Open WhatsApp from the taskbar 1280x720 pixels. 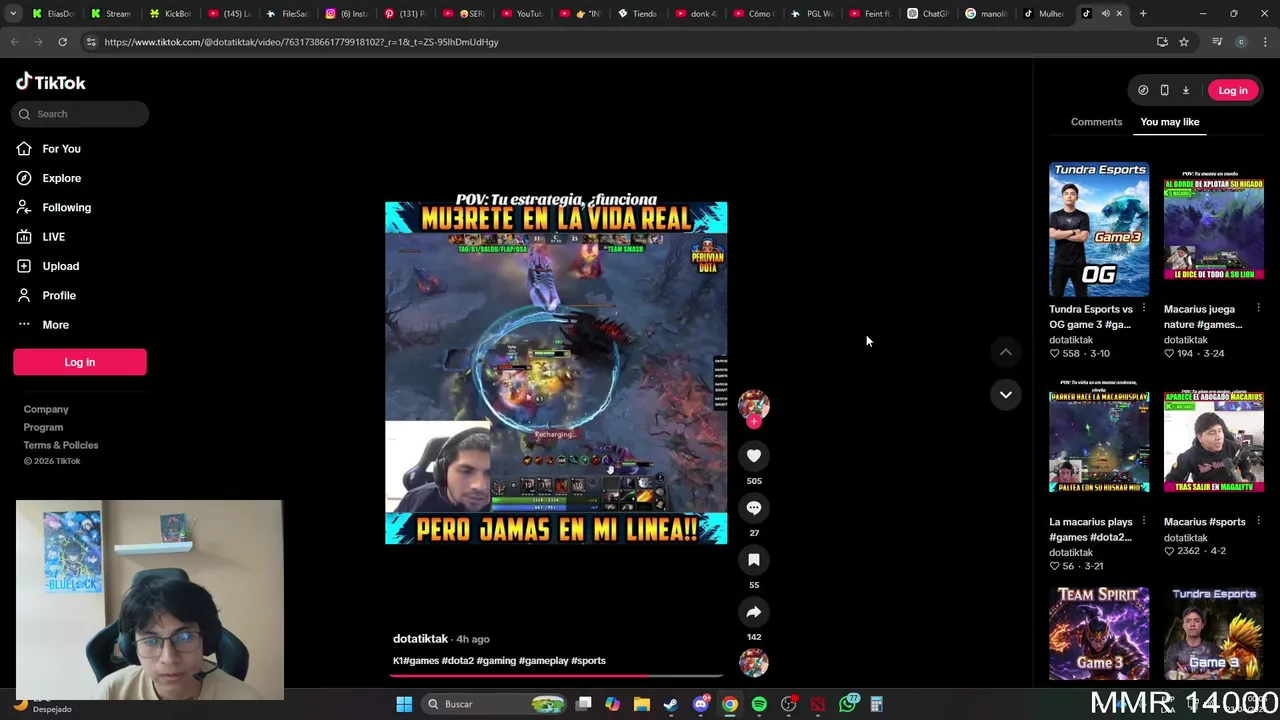(x=848, y=704)
